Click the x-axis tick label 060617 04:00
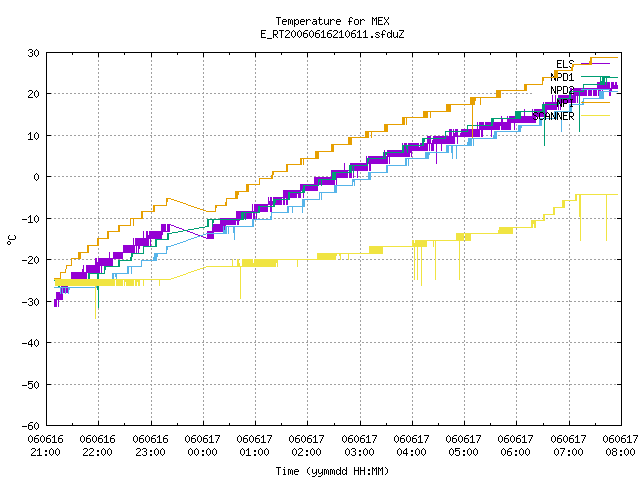 click(x=411, y=446)
